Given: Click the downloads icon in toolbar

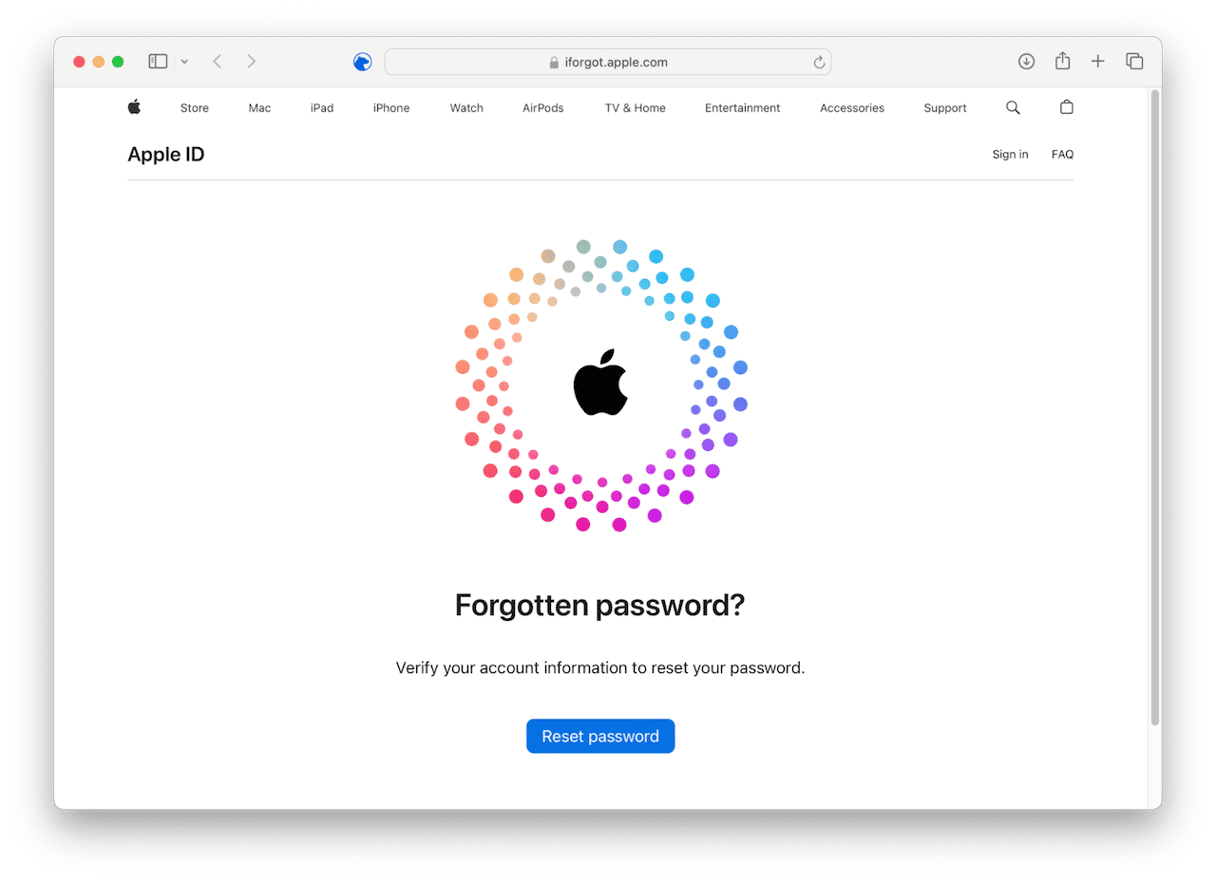Looking at the screenshot, I should pos(1026,62).
